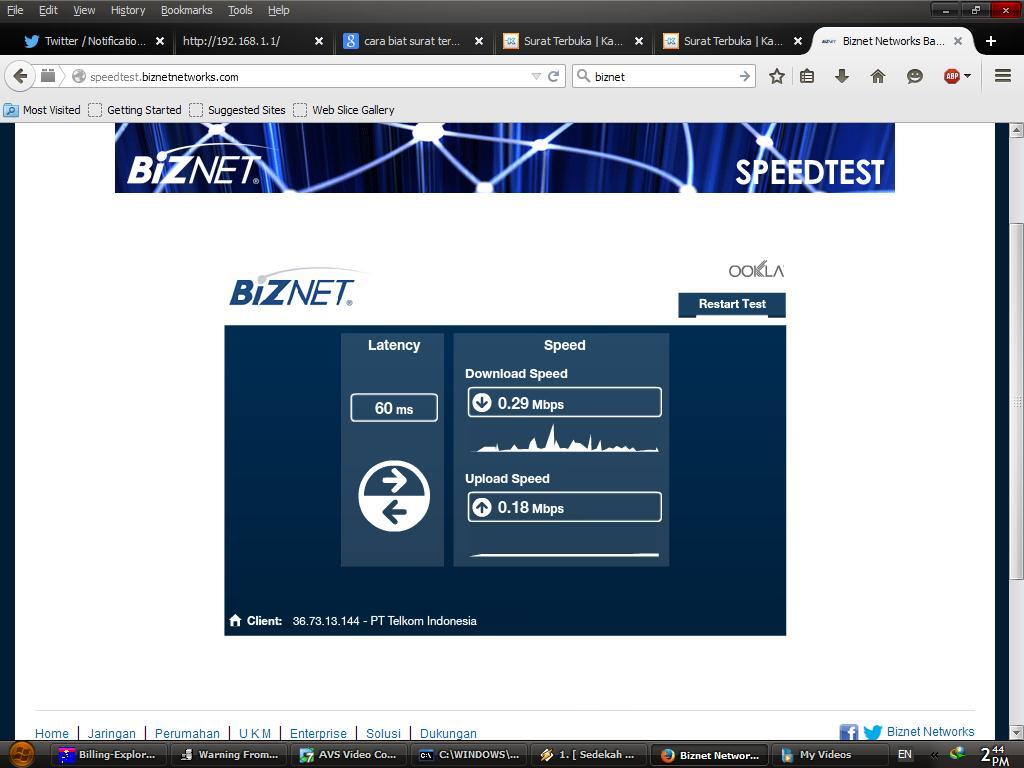Click the Adblock Plus ABP icon
Screen dimensions: 1024x768
pos(952,76)
